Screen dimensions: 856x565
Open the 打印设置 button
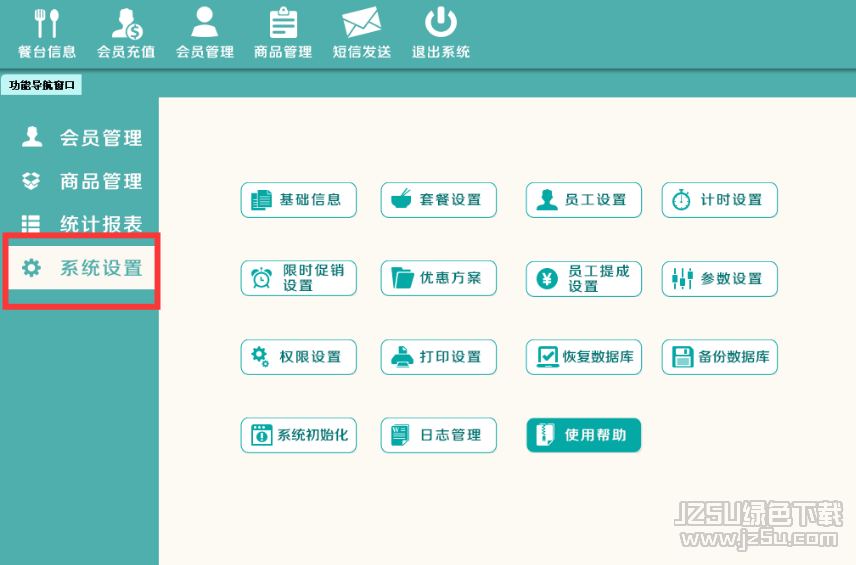[x=438, y=357]
